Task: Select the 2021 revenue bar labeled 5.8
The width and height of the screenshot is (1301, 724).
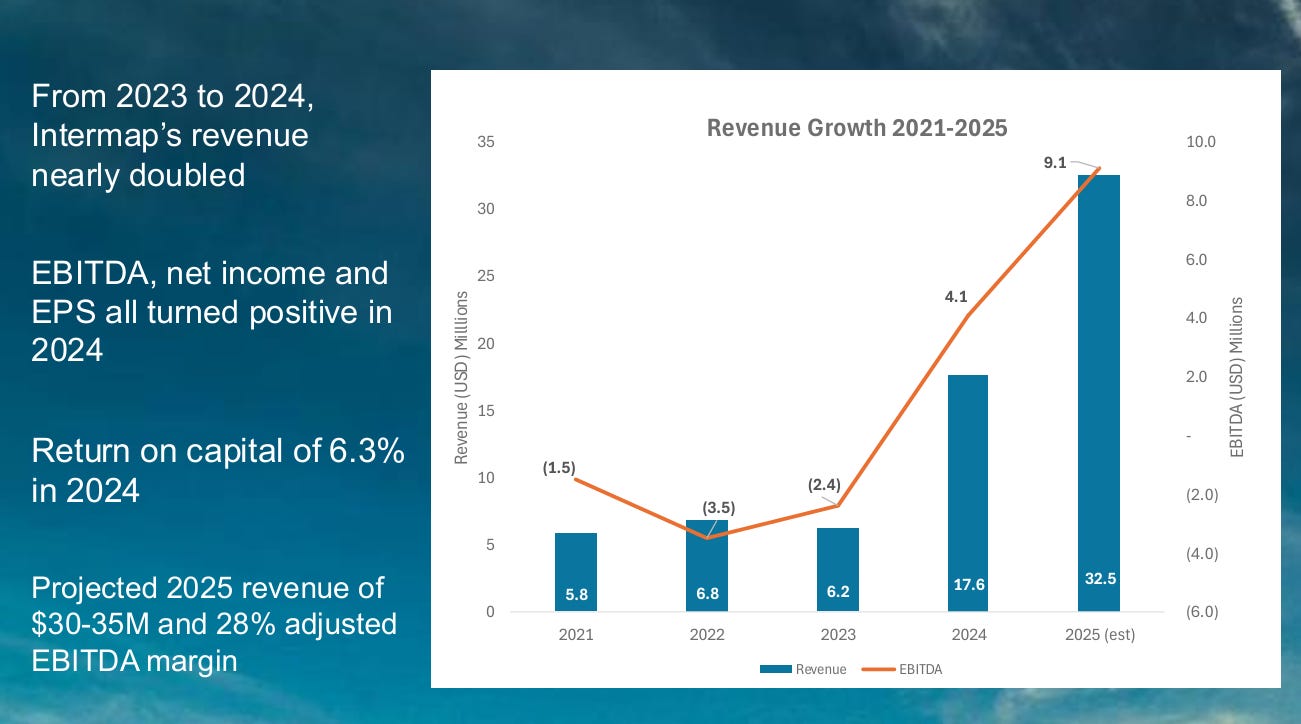Action: pyautogui.click(x=576, y=572)
